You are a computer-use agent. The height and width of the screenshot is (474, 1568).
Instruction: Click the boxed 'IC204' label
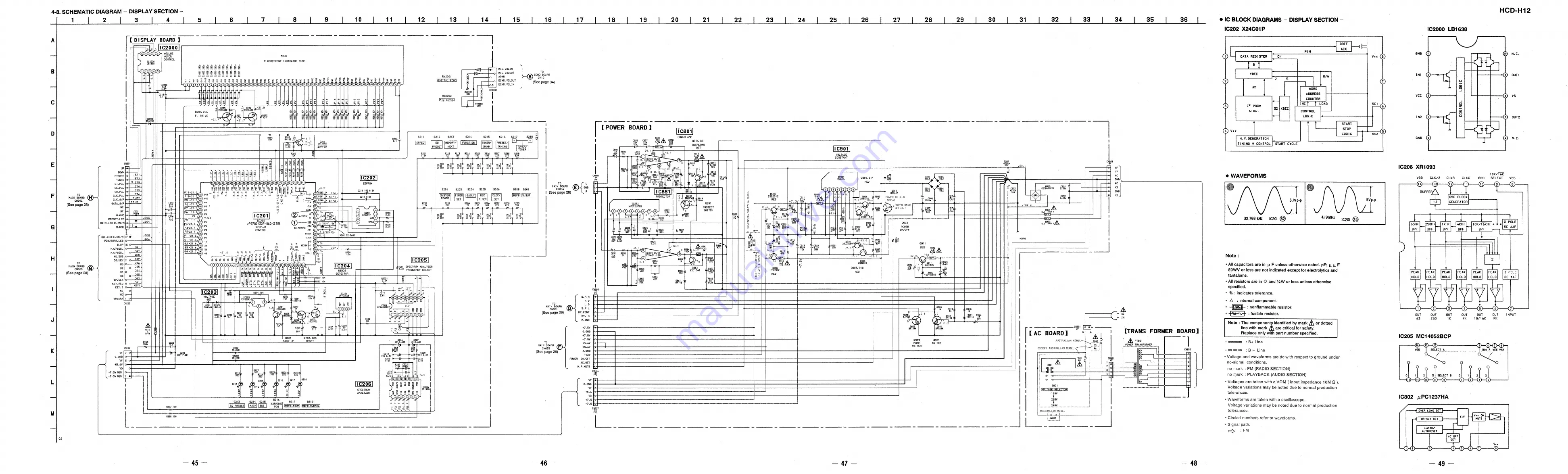(x=343, y=266)
